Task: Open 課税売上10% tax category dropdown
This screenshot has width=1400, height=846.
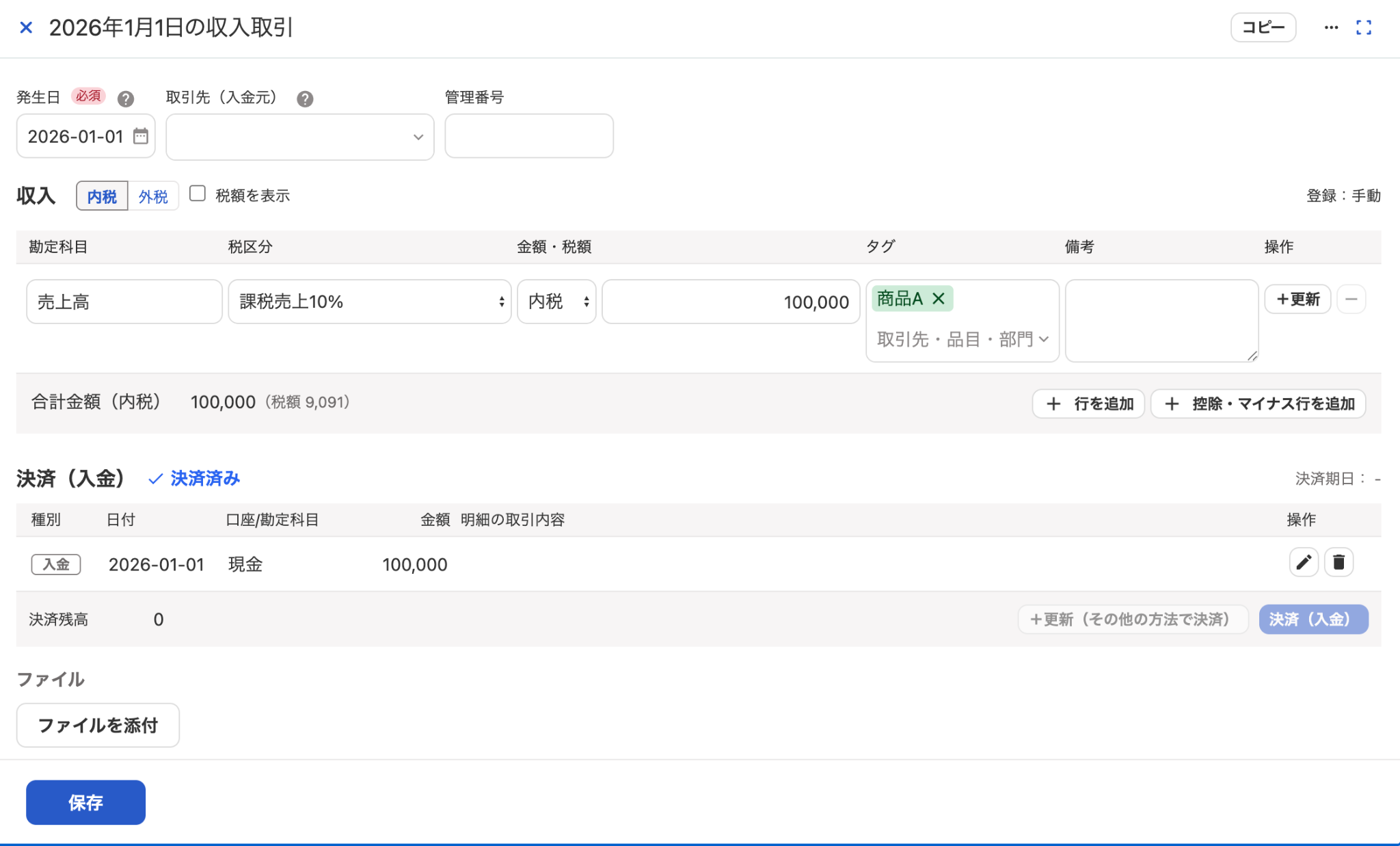Action: (370, 301)
